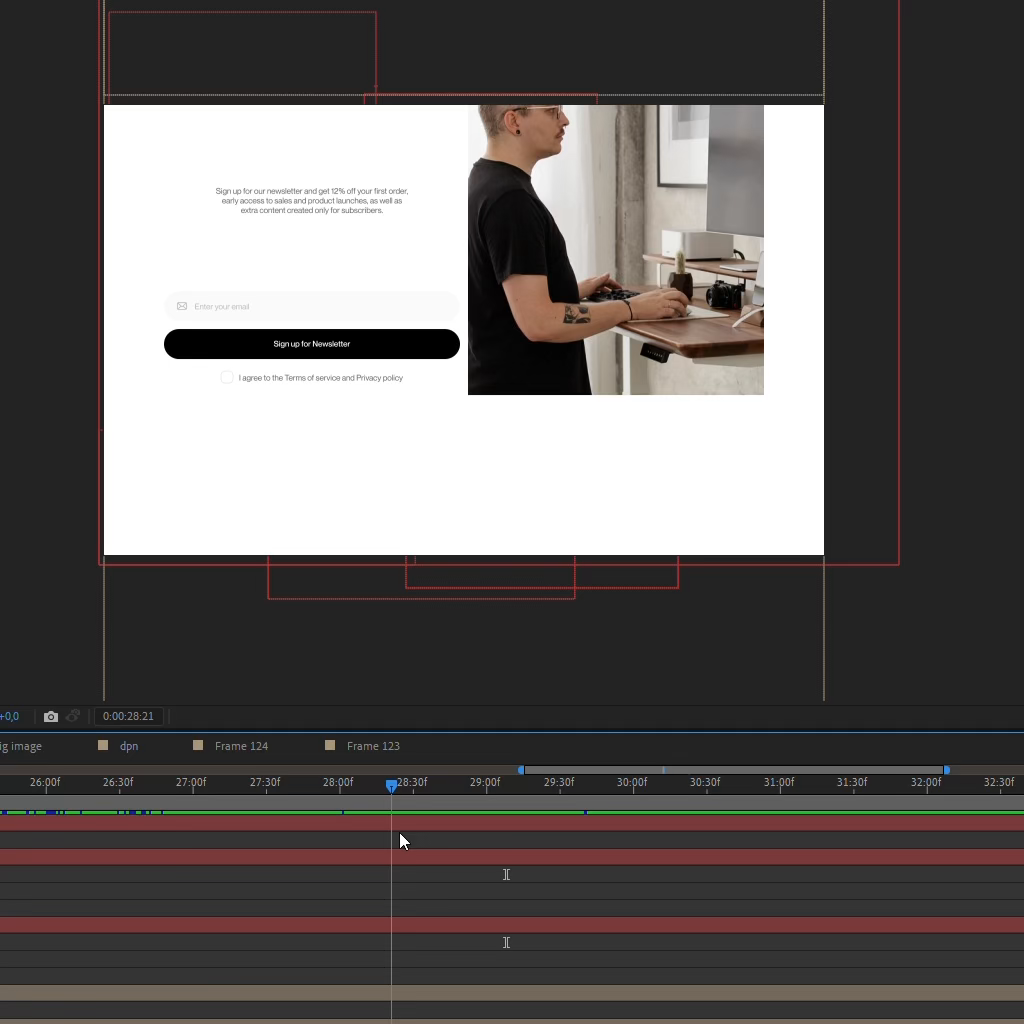Switch to the dpn composition tab
Screen dimensions: 1024x1024
pyautogui.click(x=129, y=746)
